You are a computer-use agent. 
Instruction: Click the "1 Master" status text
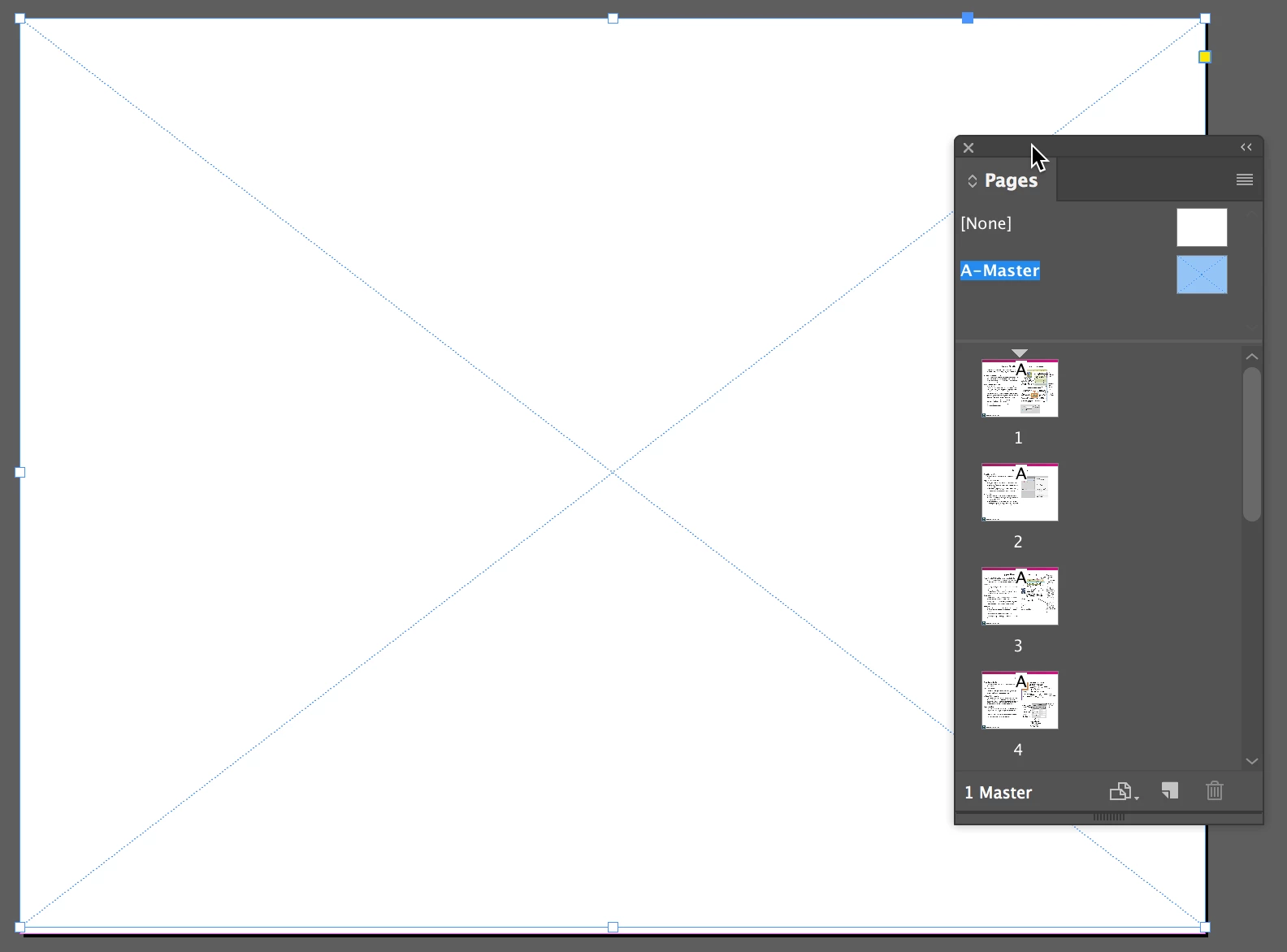click(999, 793)
